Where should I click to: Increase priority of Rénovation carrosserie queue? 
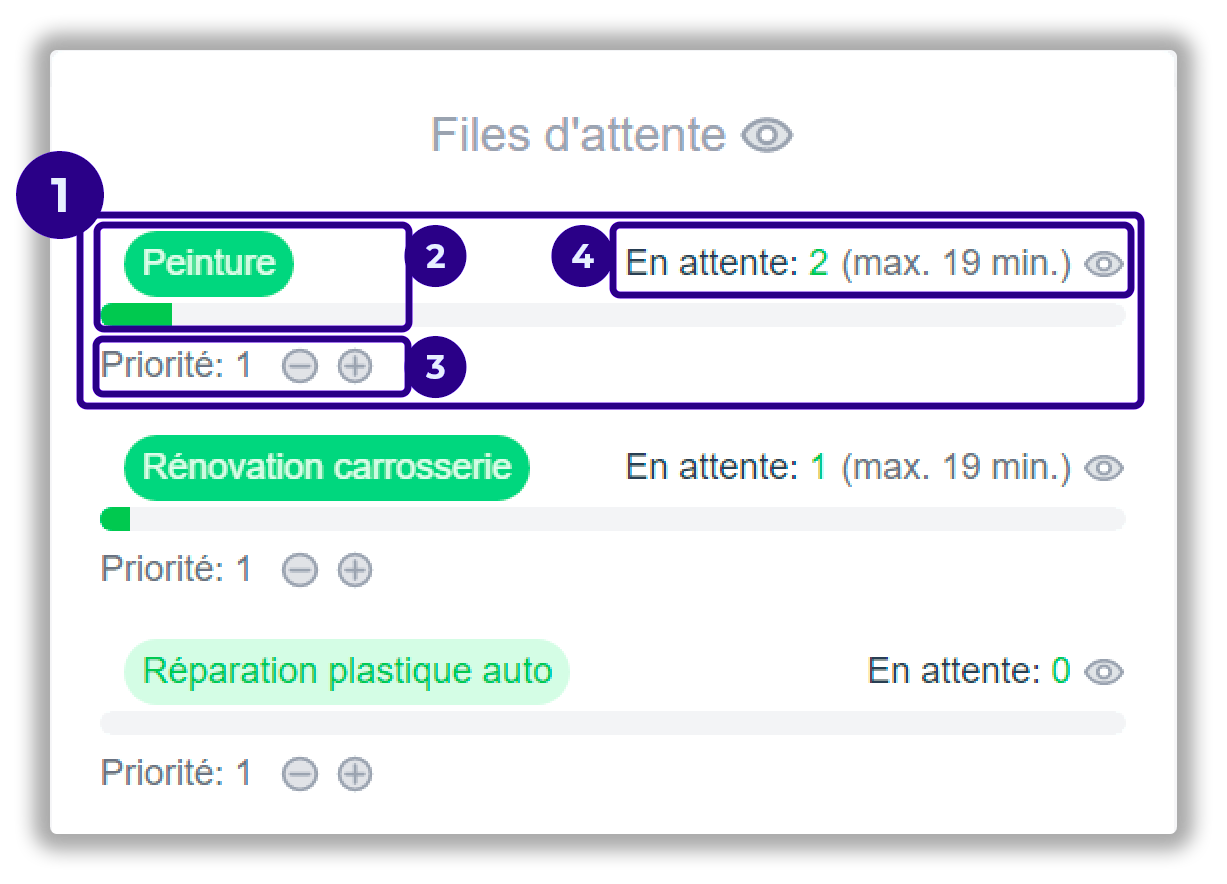(x=354, y=570)
